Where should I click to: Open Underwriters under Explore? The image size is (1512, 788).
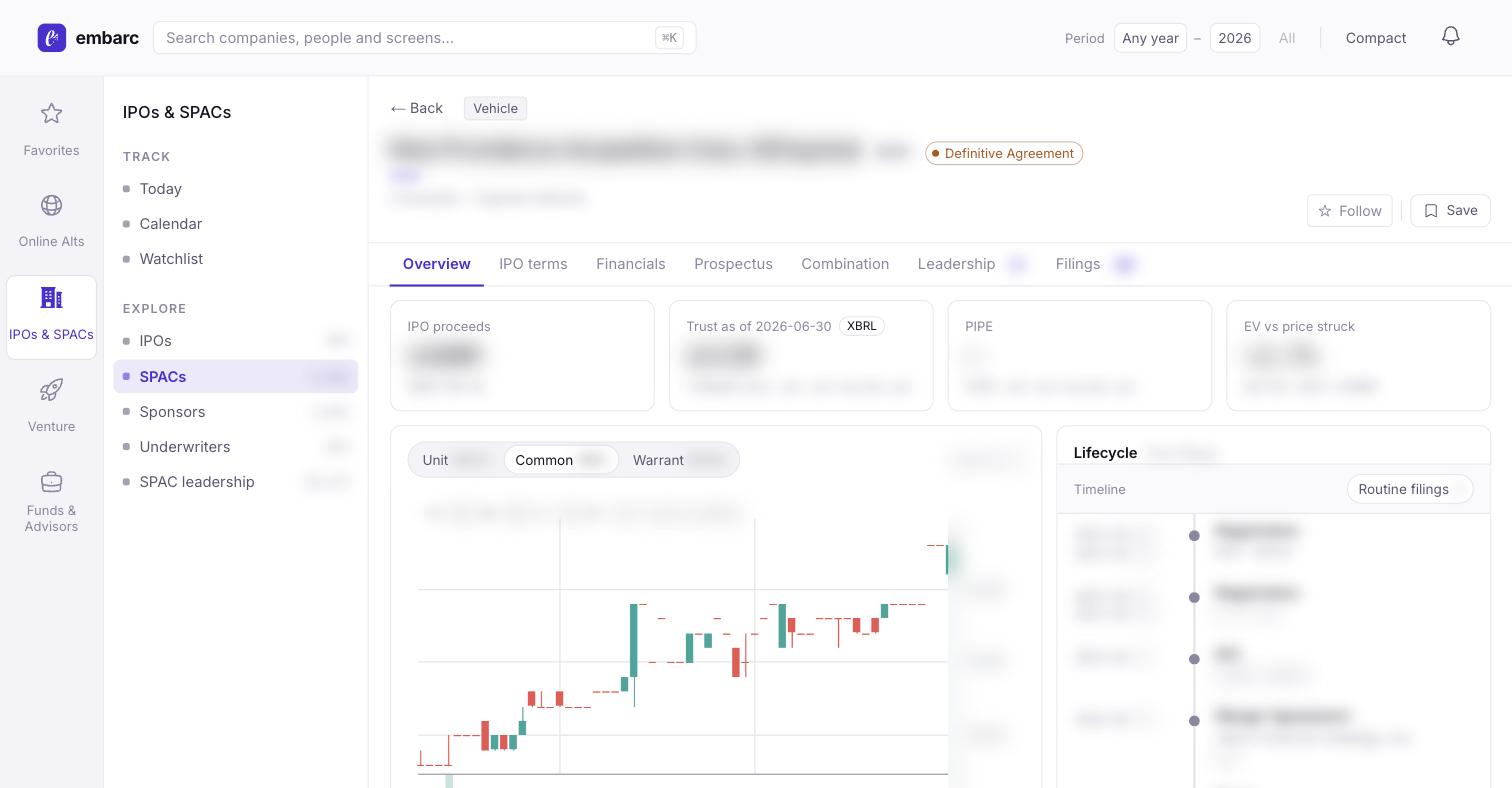(235, 447)
